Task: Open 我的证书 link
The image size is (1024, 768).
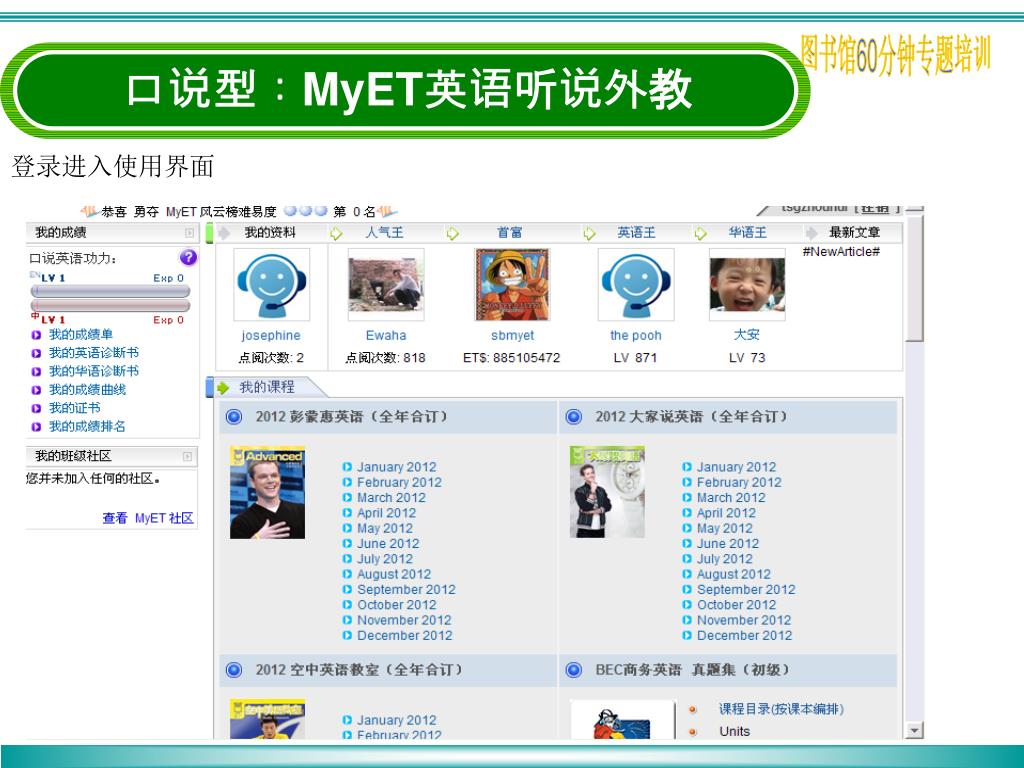Action: click(74, 408)
